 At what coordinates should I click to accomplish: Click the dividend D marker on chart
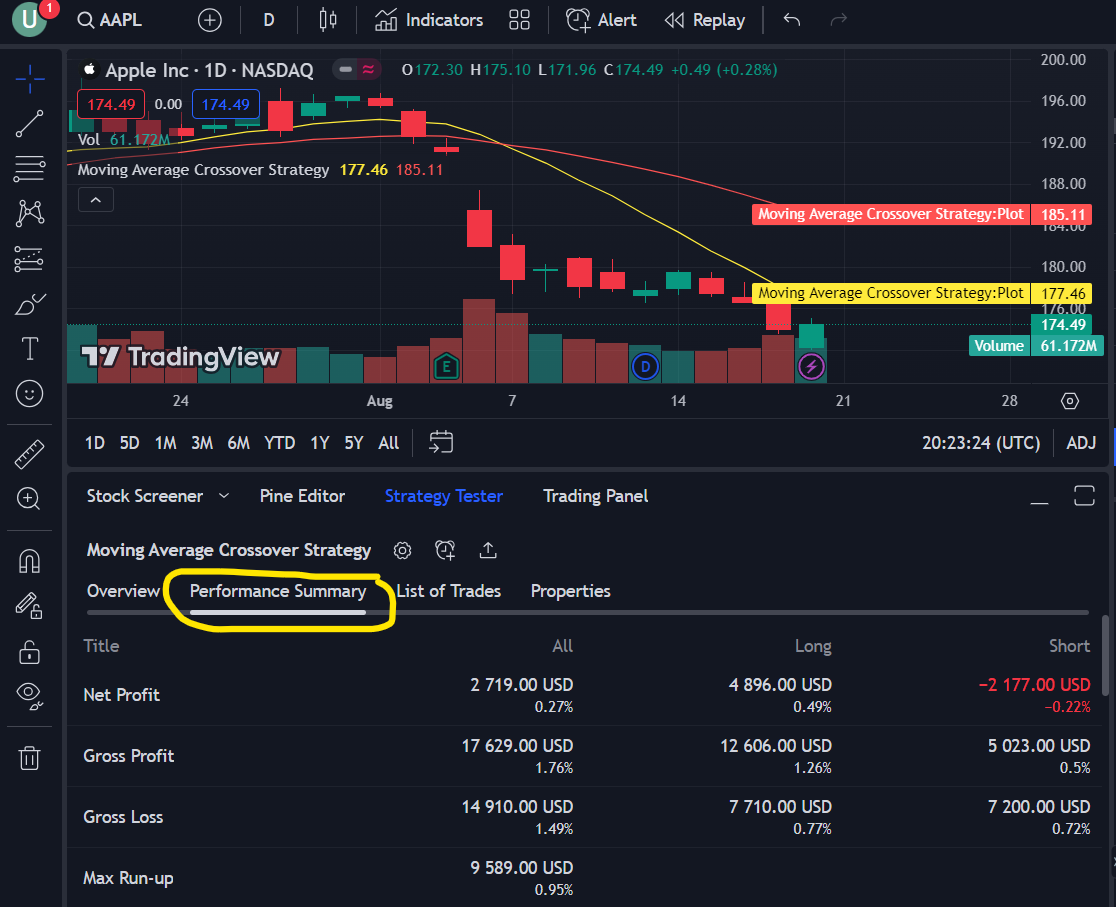645,367
